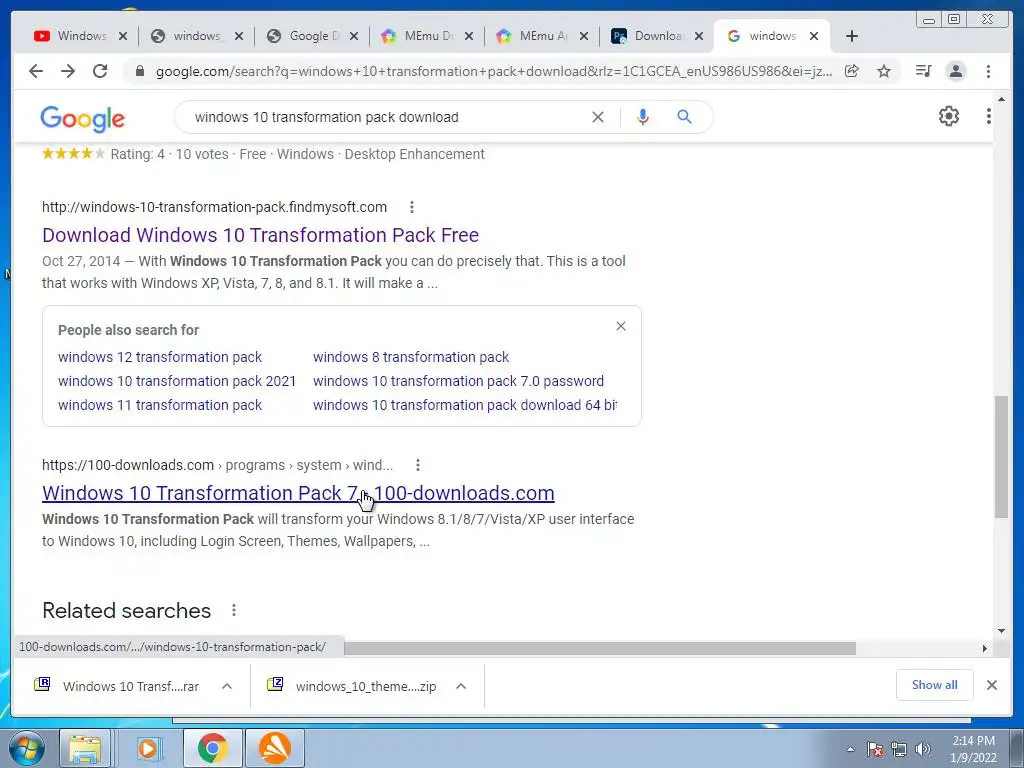
Task: Close the YouTube Windows tab
Action: point(123,36)
